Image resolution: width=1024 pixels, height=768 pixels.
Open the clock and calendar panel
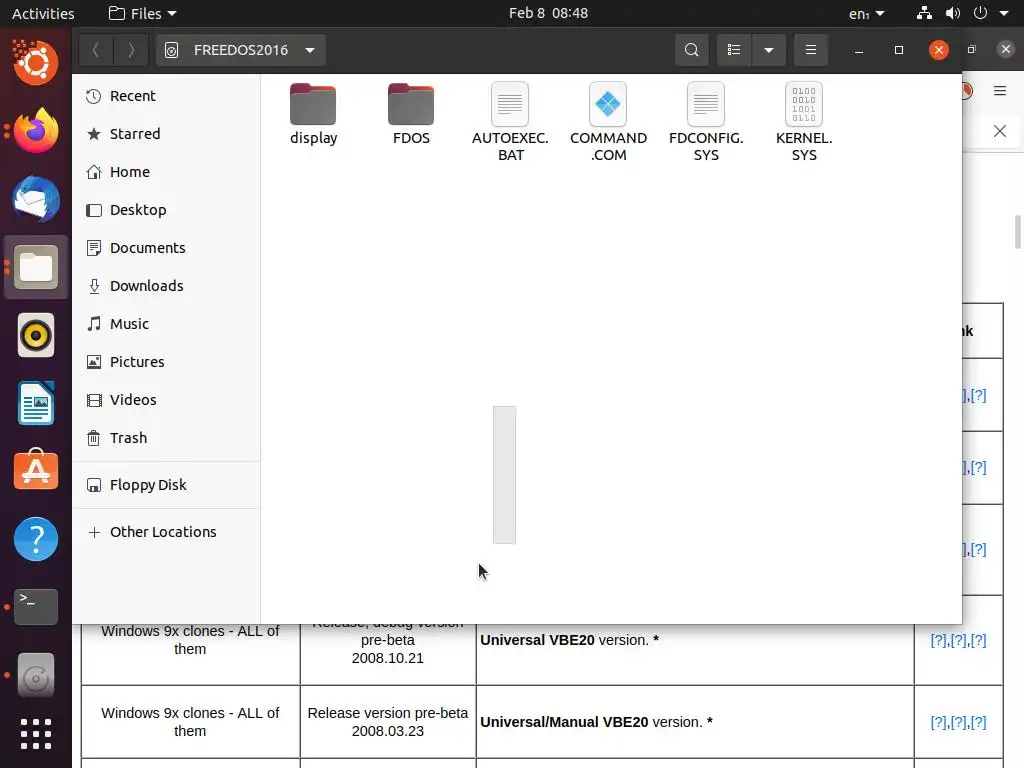pos(549,13)
